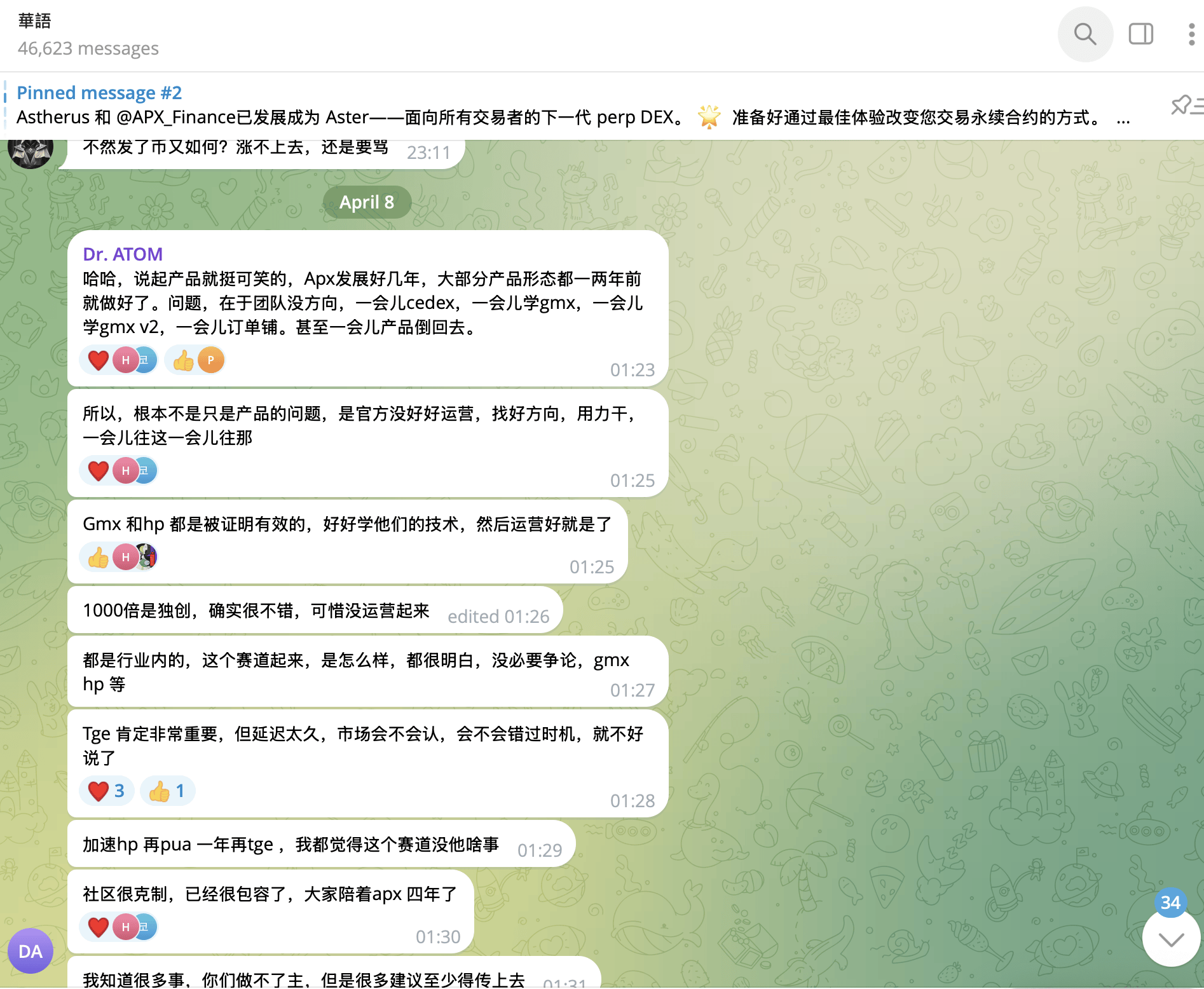Open the chat search magnifier icon

pyautogui.click(x=1084, y=34)
